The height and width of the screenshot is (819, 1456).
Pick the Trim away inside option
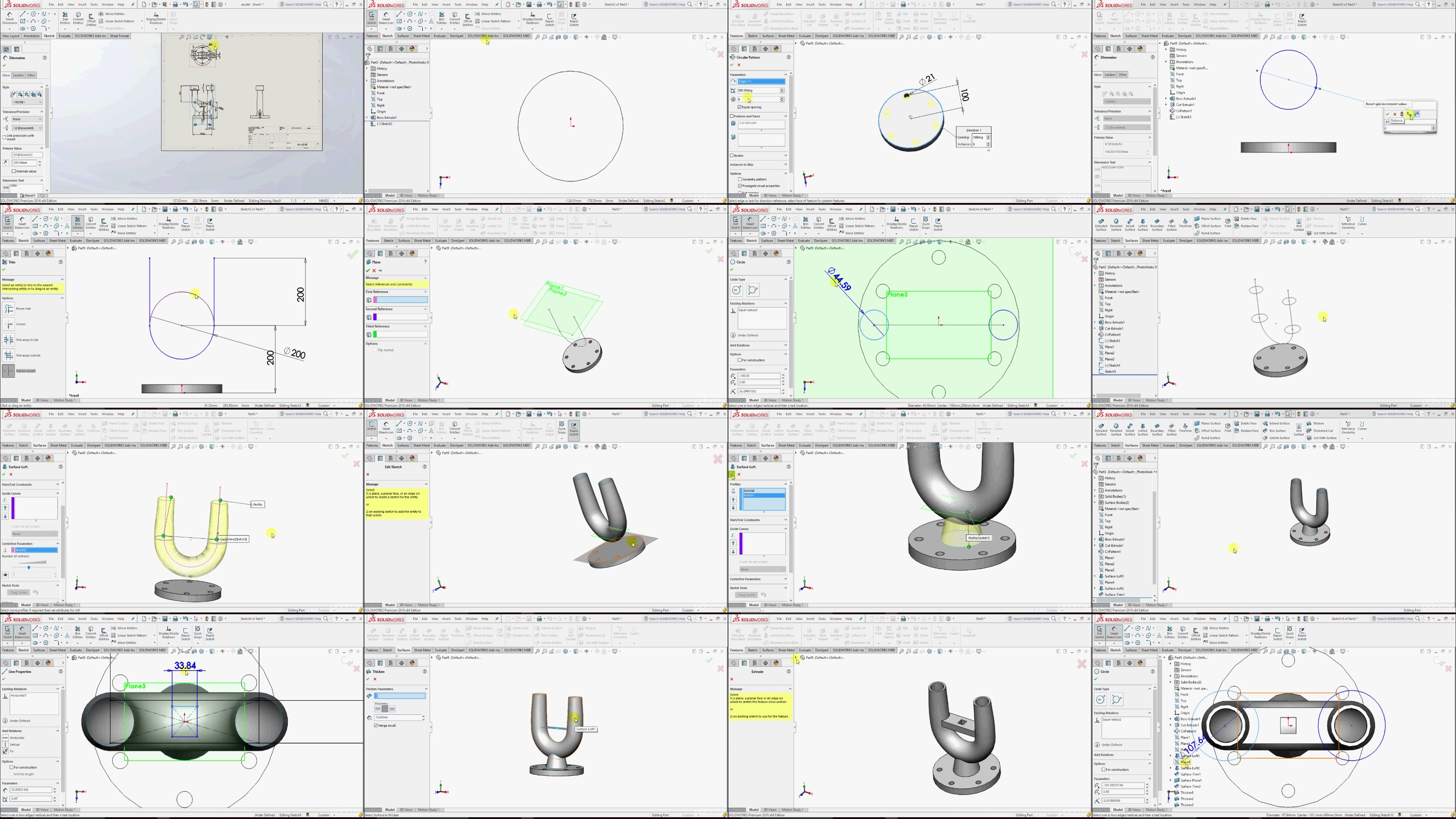(x=9, y=340)
